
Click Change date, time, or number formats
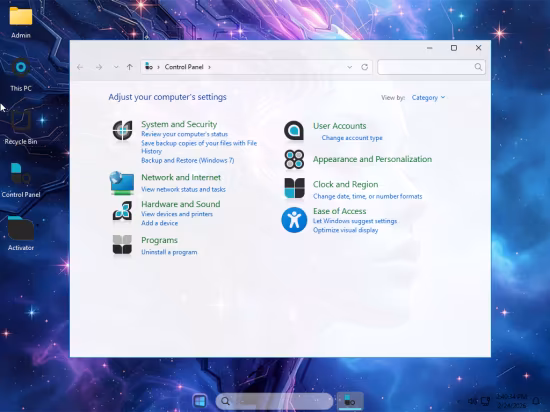[x=367, y=196]
